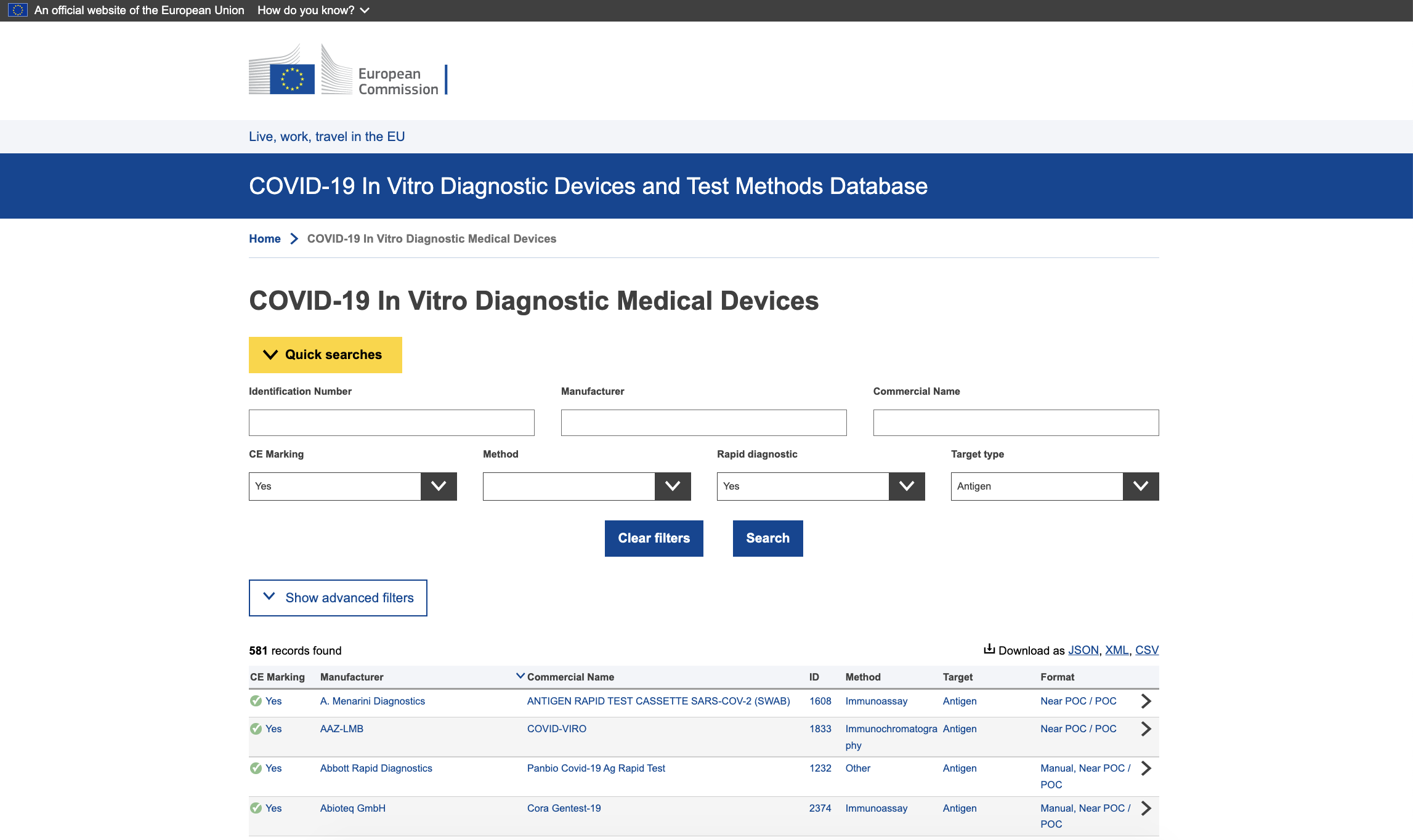Open details arrow for AAZ-LMB row
Image resolution: width=1413 pixels, height=840 pixels.
(1146, 729)
